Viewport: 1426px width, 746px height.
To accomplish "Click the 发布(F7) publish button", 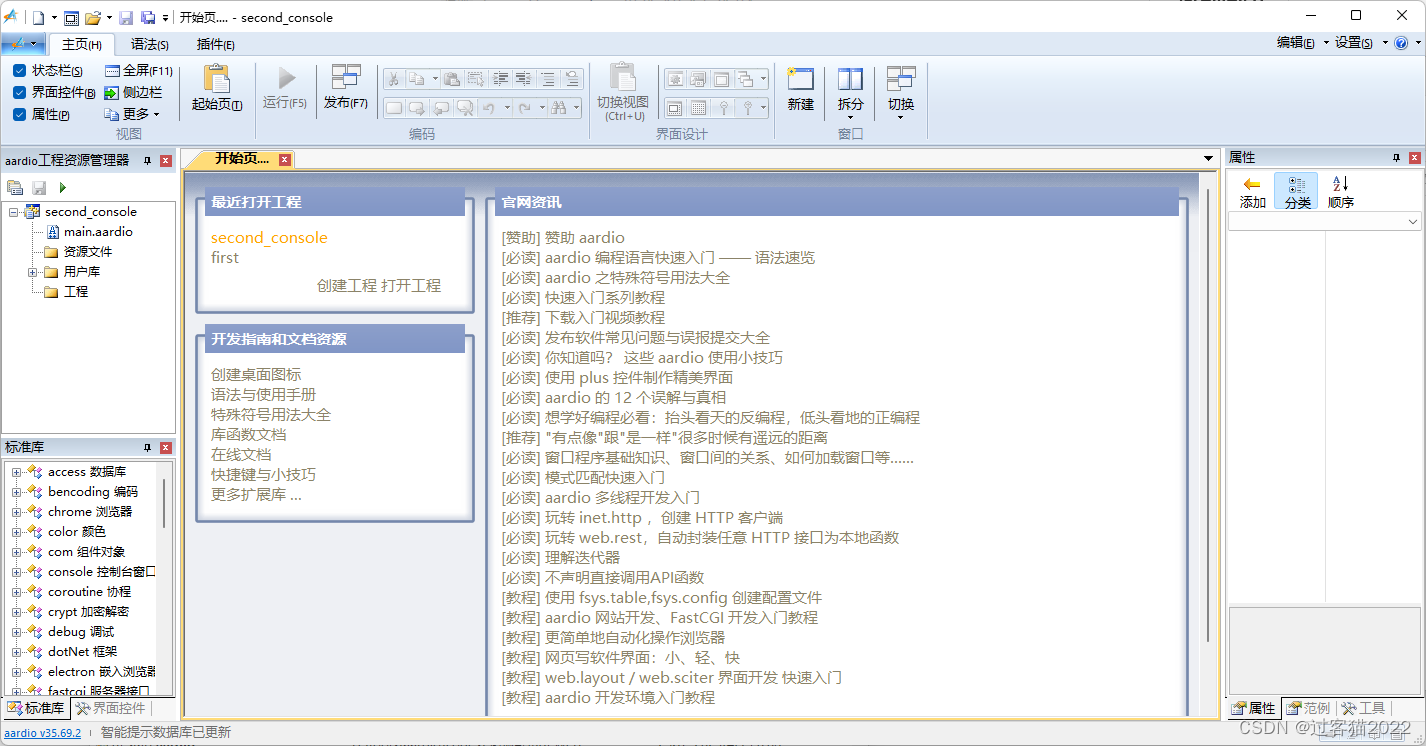I will point(346,90).
